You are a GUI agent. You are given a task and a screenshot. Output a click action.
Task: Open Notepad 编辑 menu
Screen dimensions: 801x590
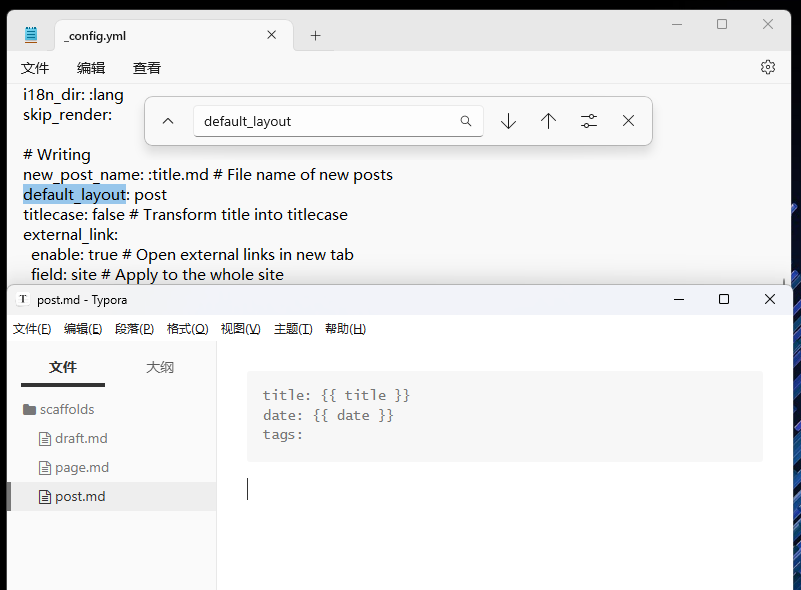pos(91,68)
